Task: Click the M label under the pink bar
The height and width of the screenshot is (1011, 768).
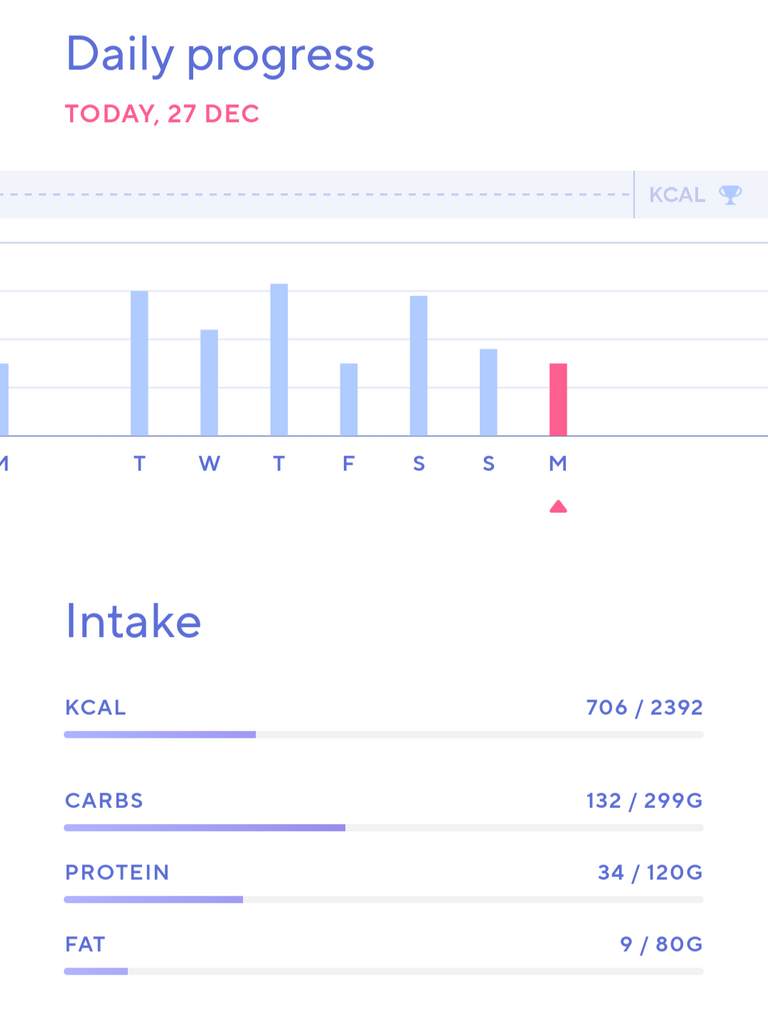Action: [x=558, y=464]
